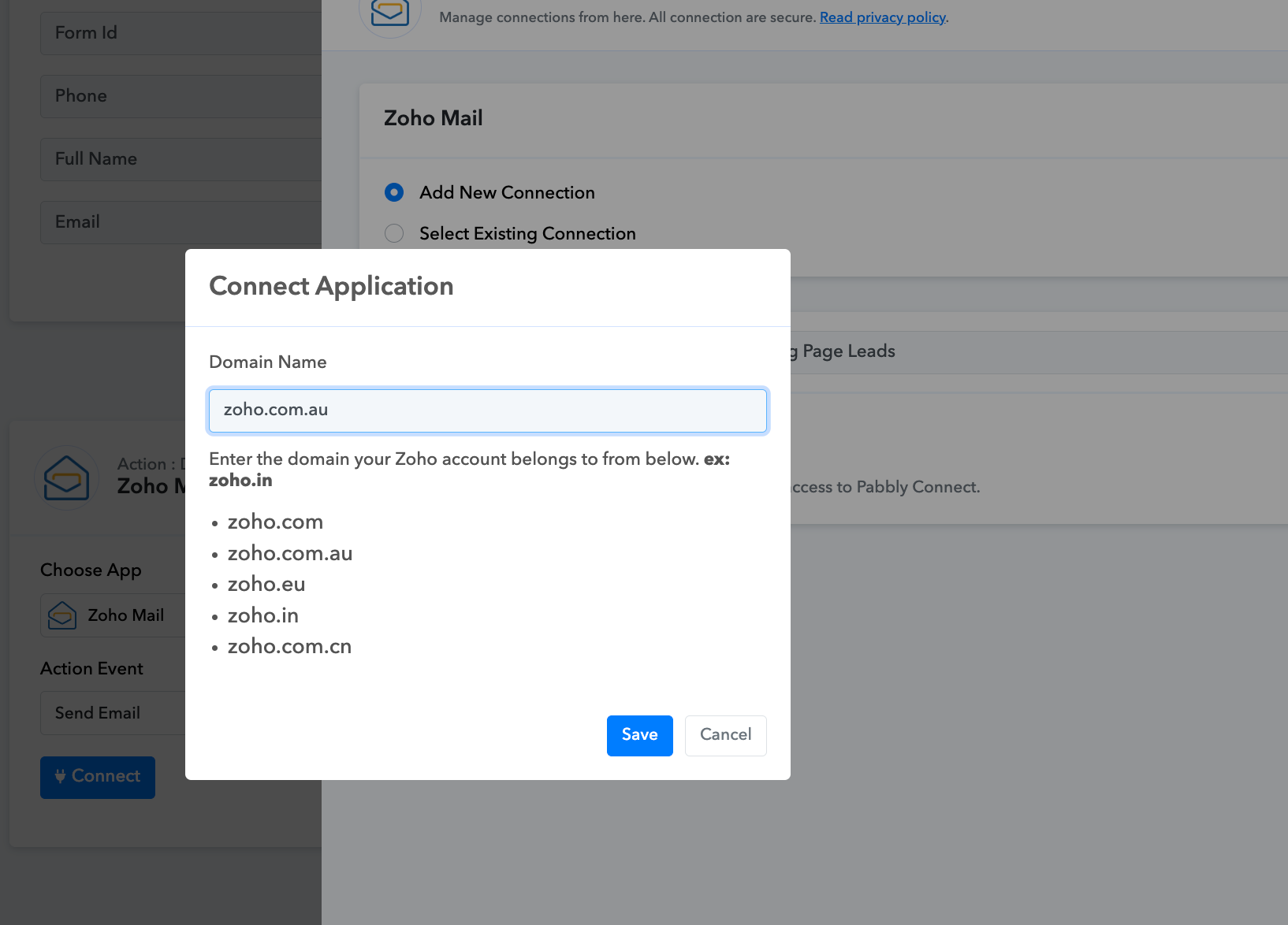Click the Full Name field
This screenshot has width=1288, height=925.
181,159
